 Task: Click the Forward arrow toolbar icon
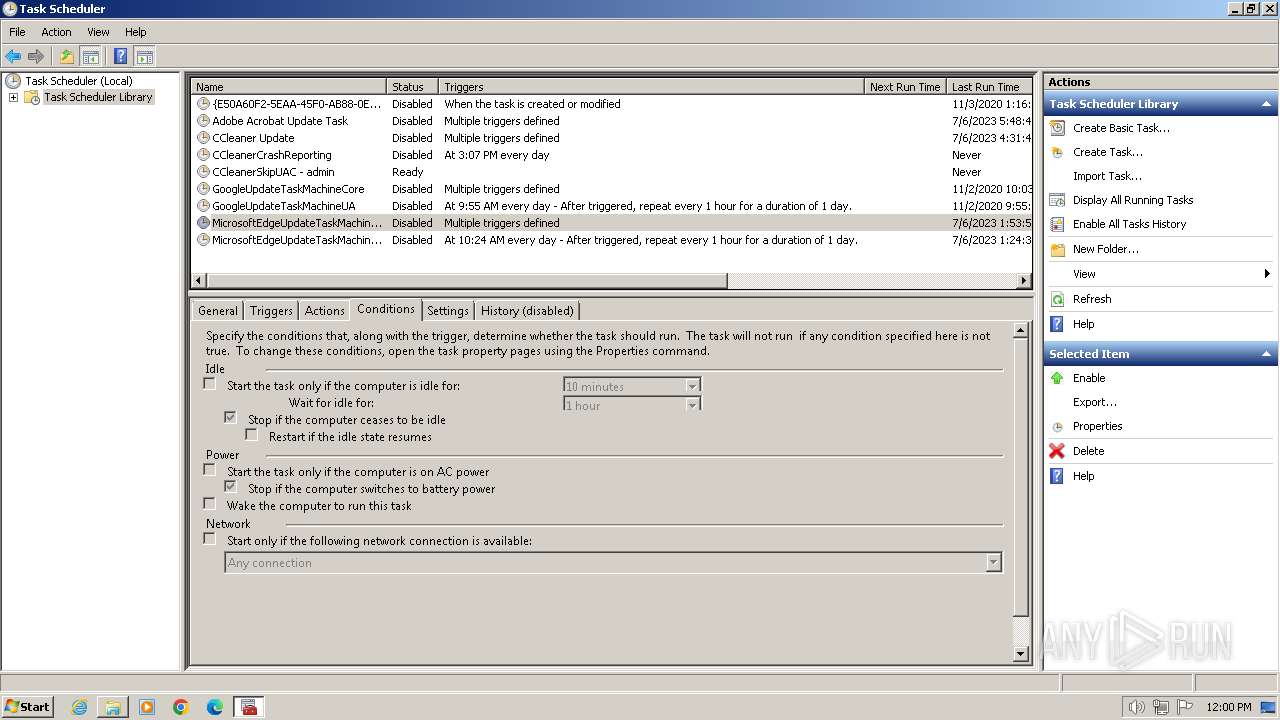pyautogui.click(x=36, y=57)
